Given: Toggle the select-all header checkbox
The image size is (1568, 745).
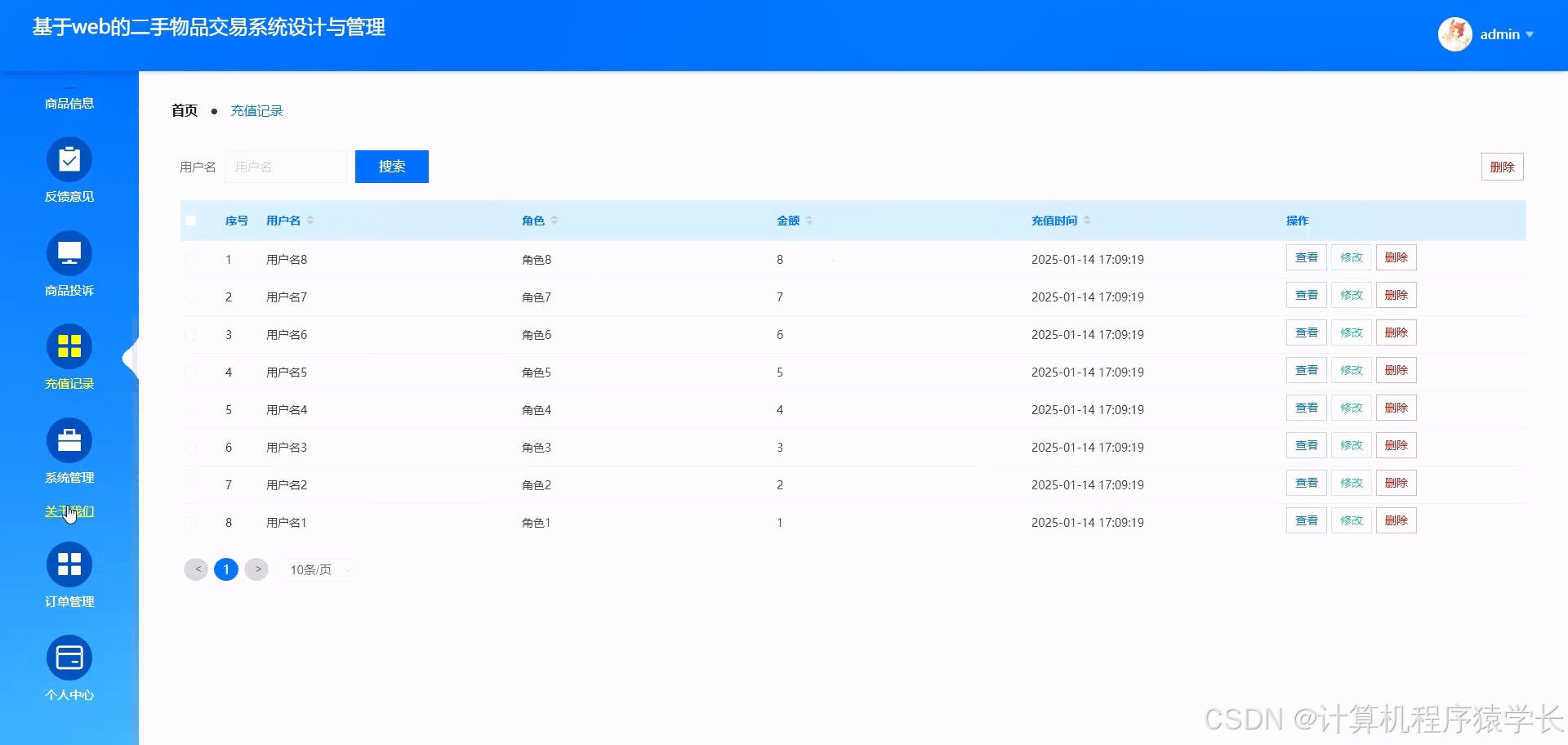Looking at the screenshot, I should 190,221.
